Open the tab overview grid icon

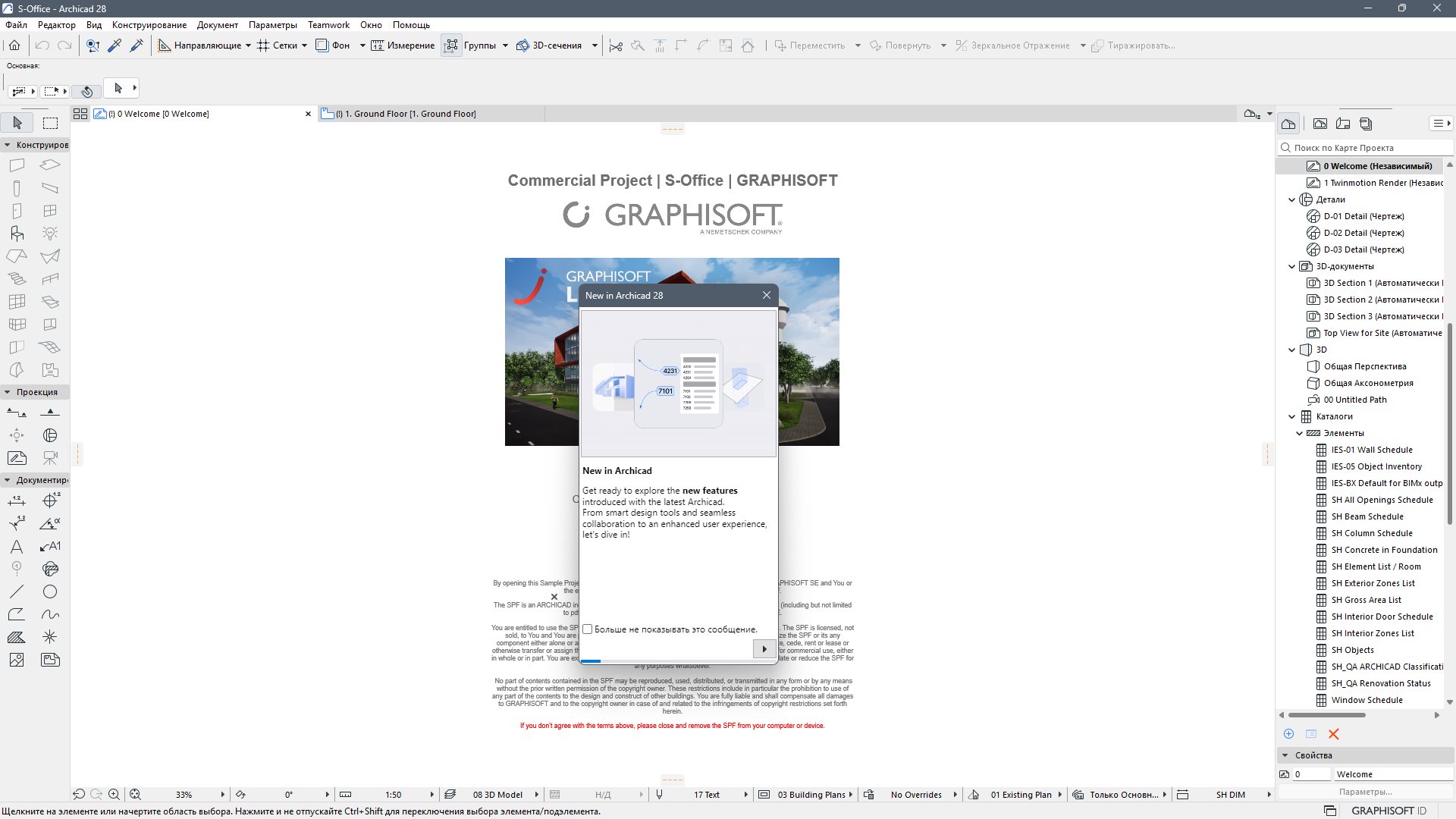[x=80, y=114]
